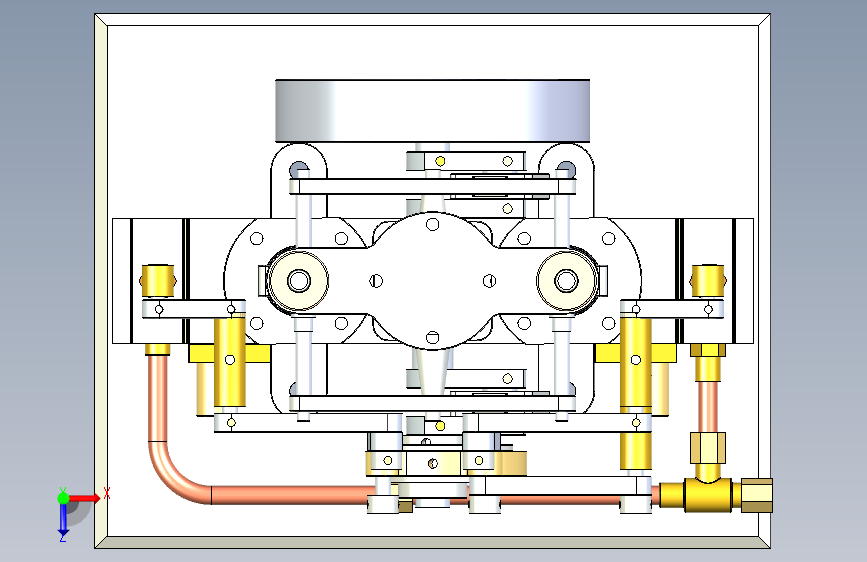
Task: Select the left tall brass cylinder
Action: click(229, 361)
